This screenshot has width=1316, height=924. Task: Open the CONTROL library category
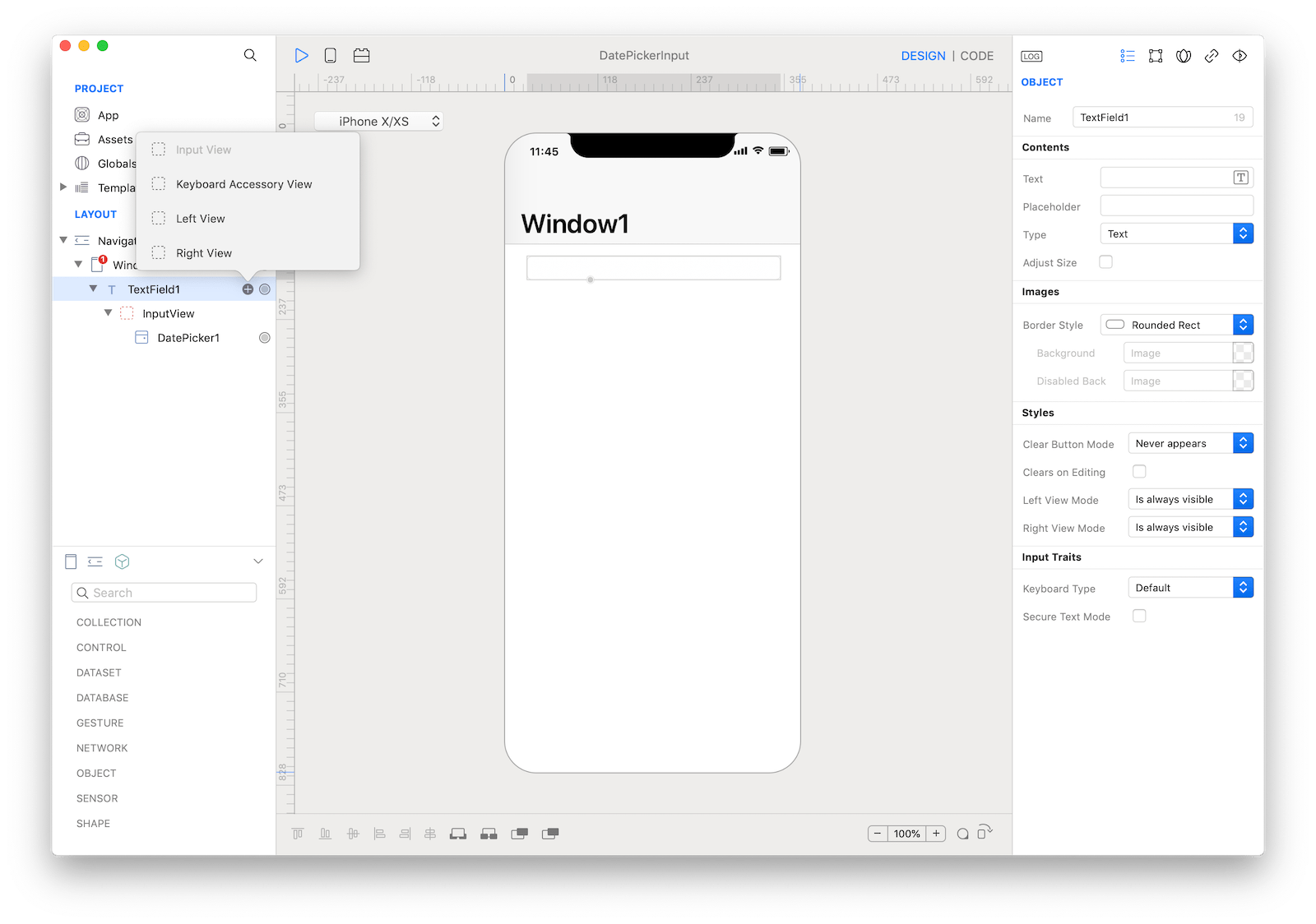[101, 648]
